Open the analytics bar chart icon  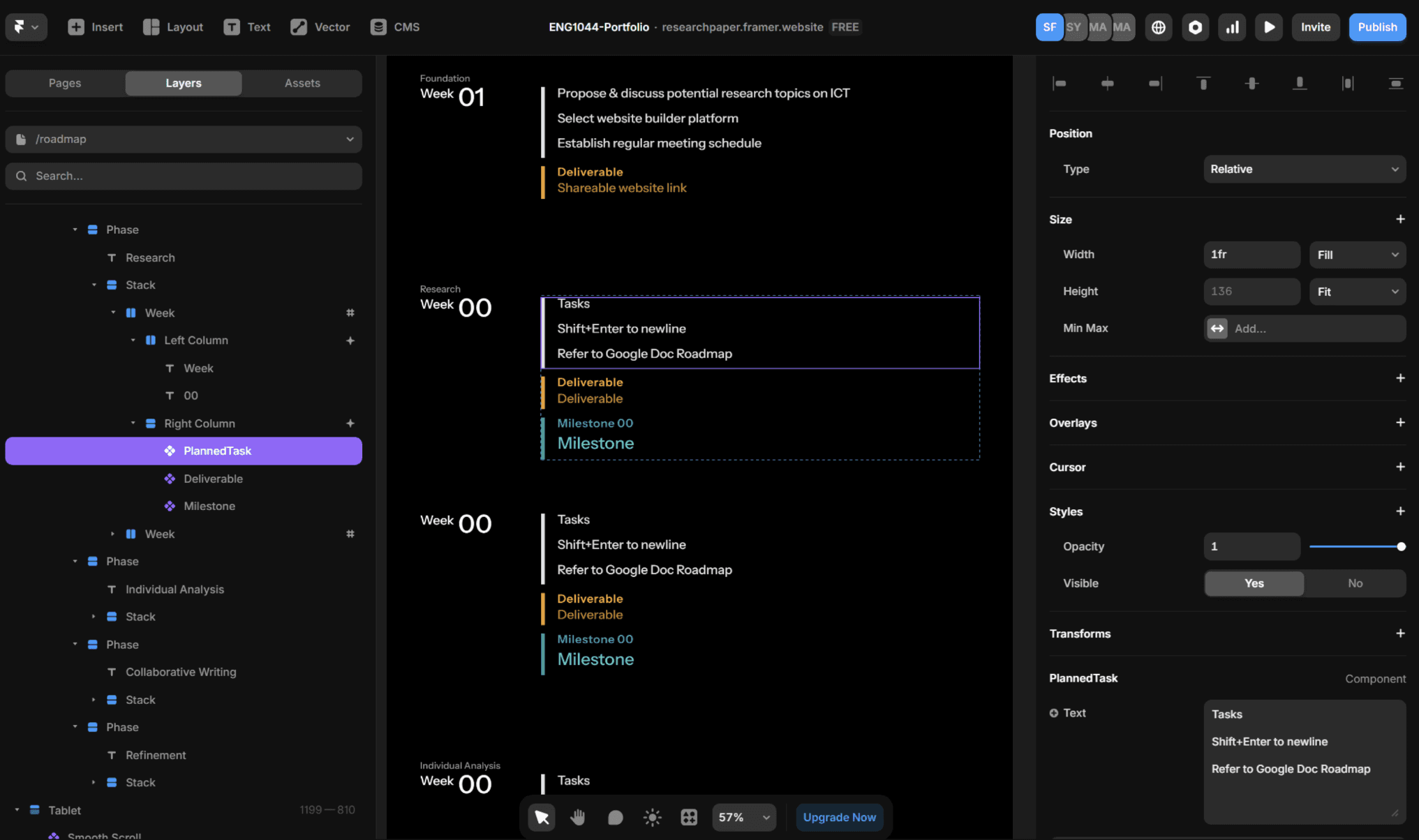[1232, 27]
